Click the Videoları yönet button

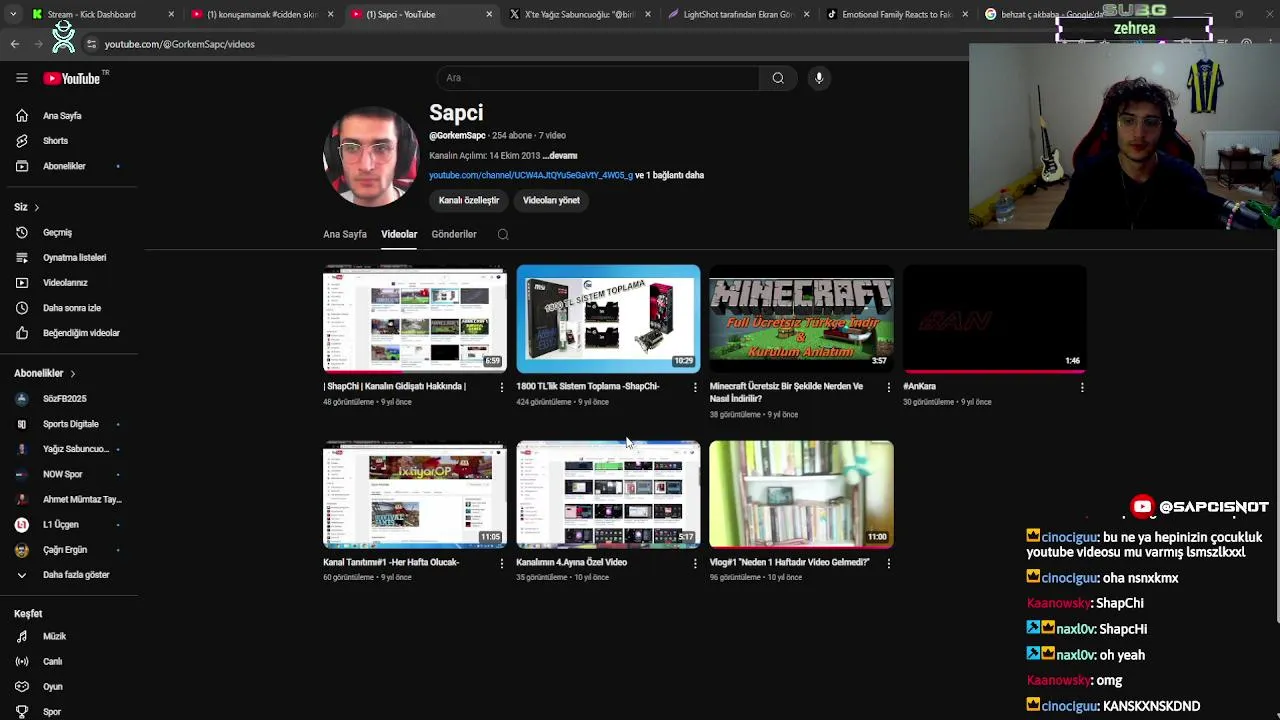(x=551, y=200)
